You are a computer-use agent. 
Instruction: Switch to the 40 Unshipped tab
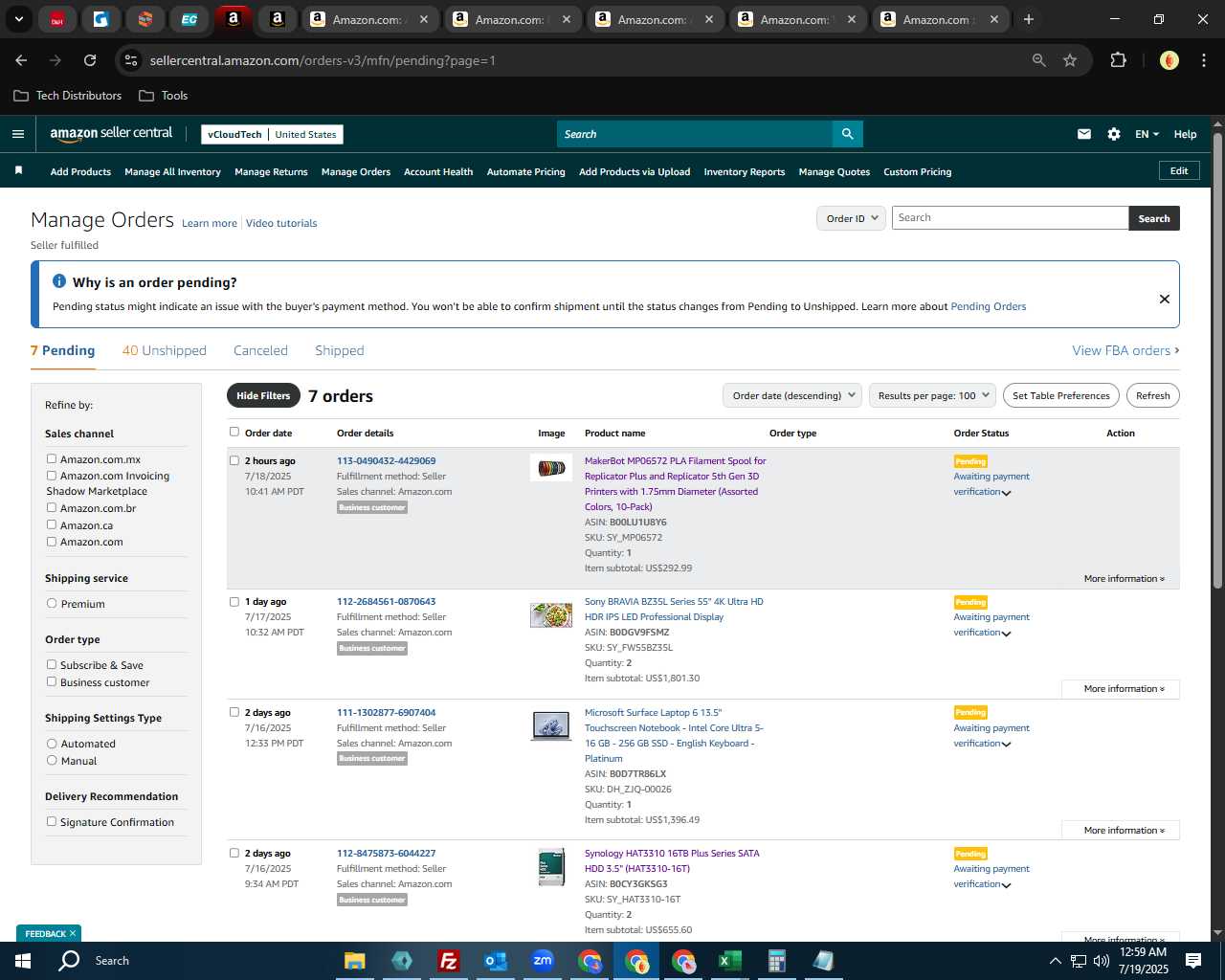tap(164, 350)
